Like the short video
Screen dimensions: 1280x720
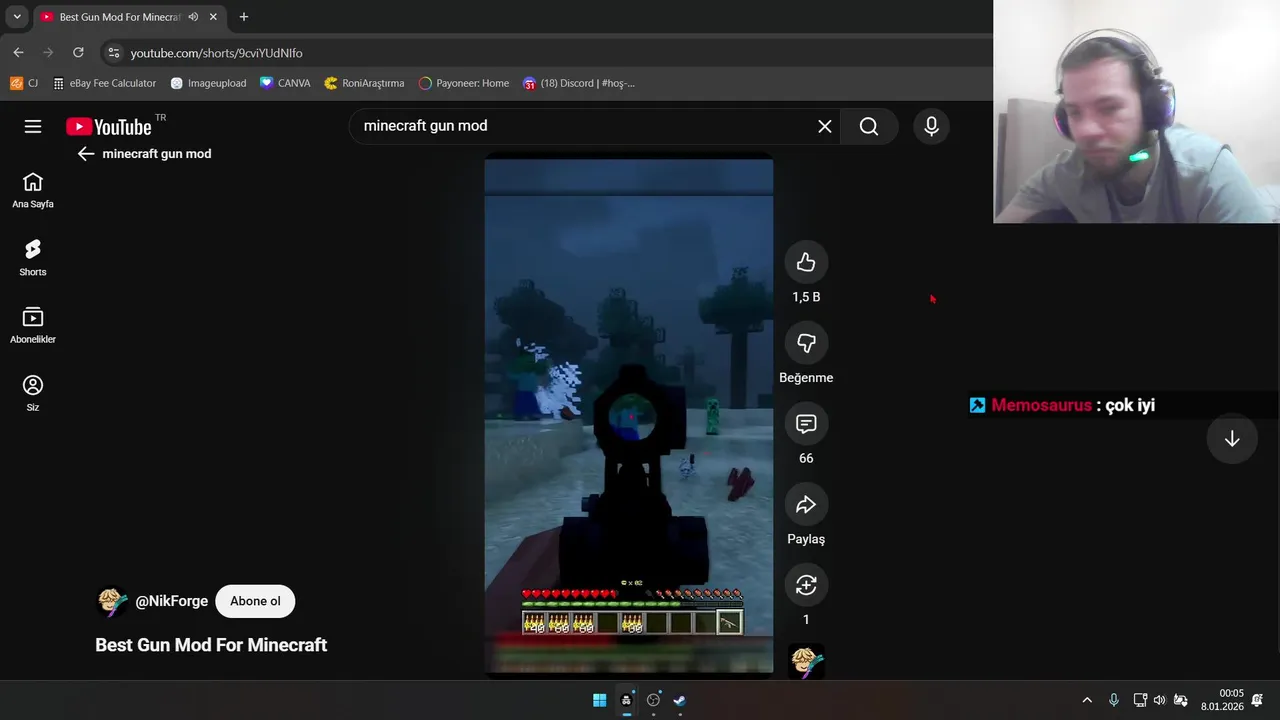pyautogui.click(x=806, y=262)
